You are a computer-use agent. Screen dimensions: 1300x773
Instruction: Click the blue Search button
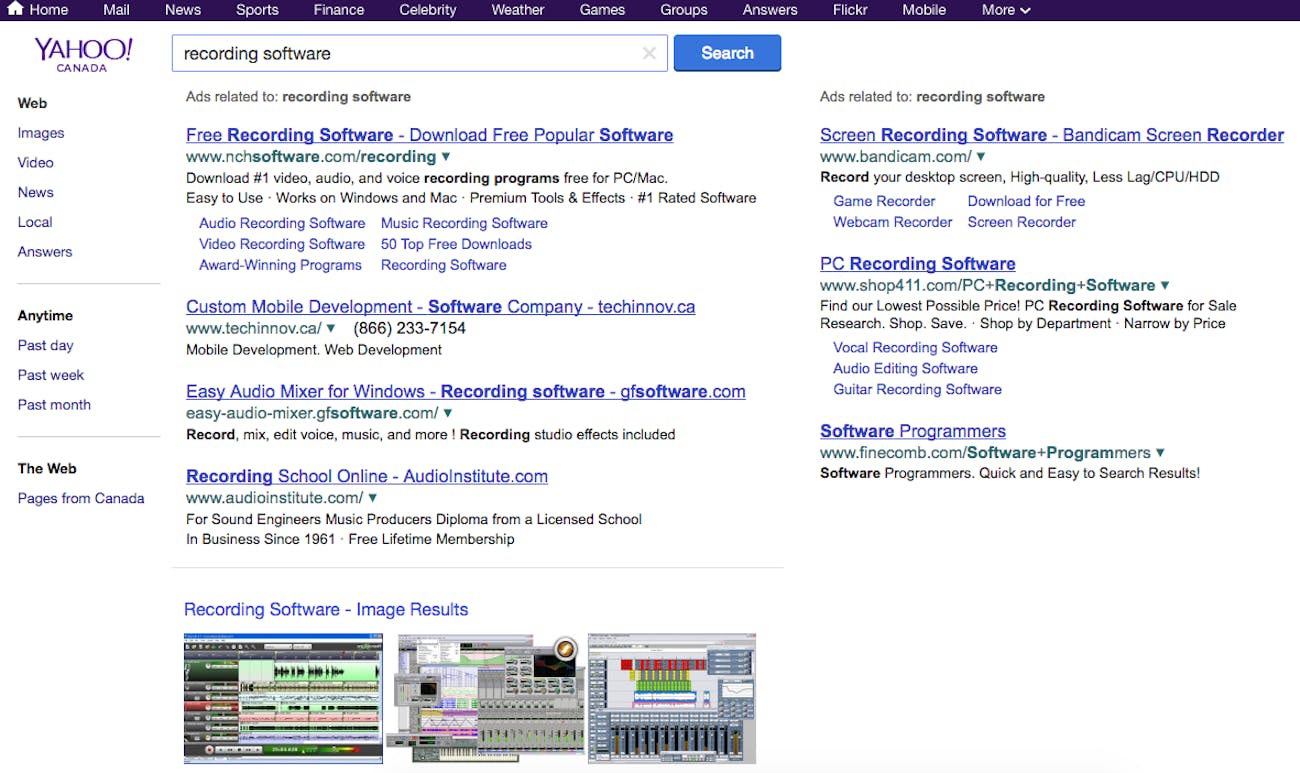click(727, 52)
